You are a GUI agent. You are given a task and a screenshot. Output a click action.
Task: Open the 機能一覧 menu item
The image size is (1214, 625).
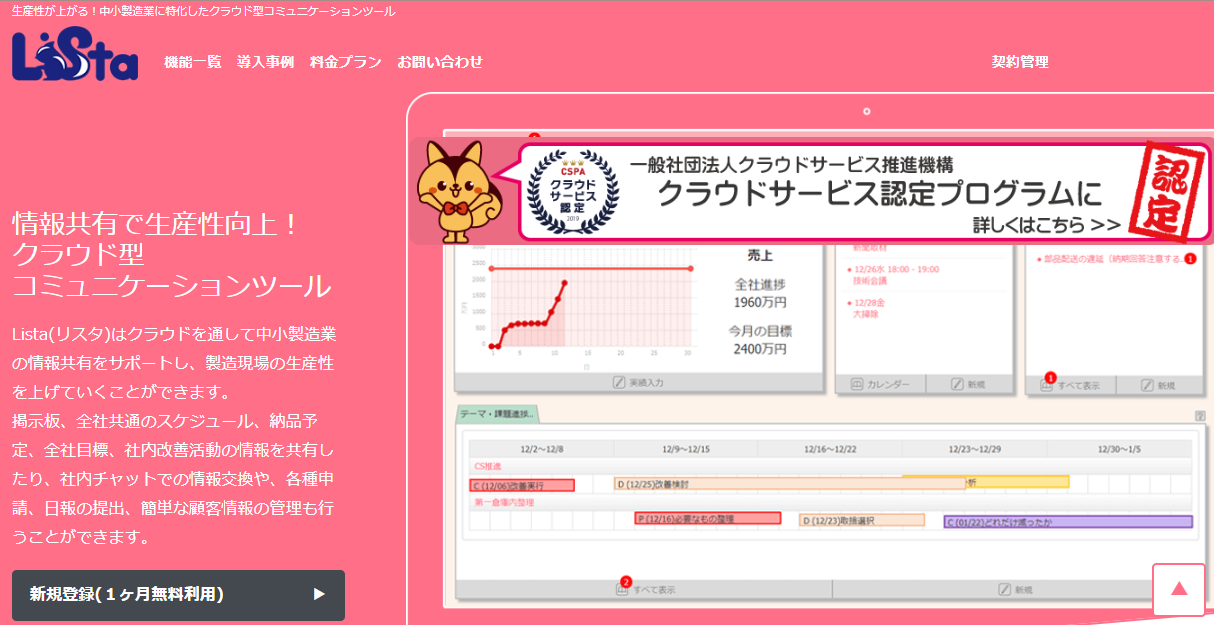point(193,62)
